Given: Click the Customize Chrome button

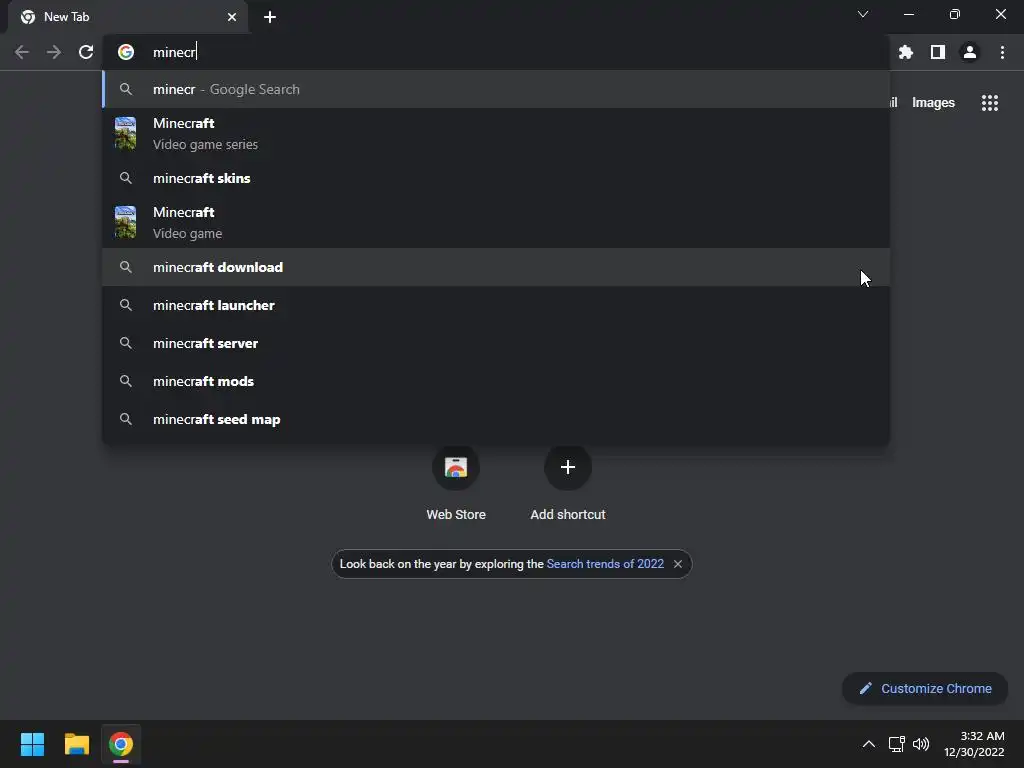Looking at the screenshot, I should pos(925,688).
